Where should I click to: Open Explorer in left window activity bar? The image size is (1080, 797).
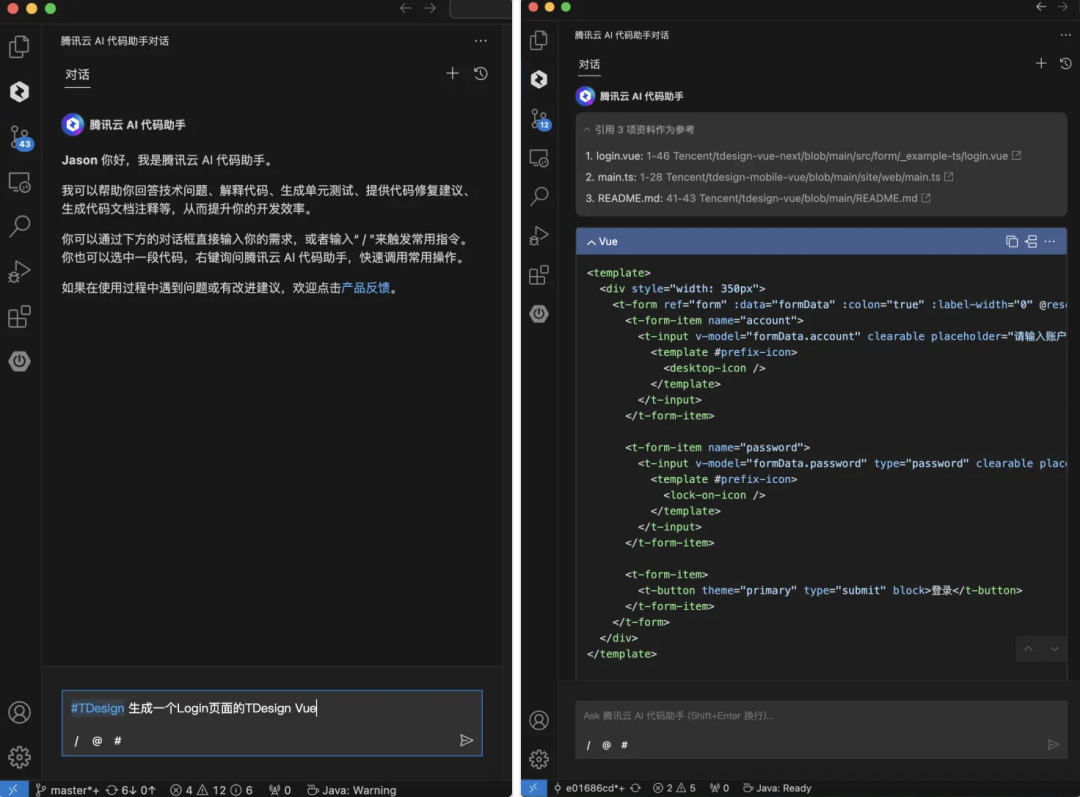[19, 46]
